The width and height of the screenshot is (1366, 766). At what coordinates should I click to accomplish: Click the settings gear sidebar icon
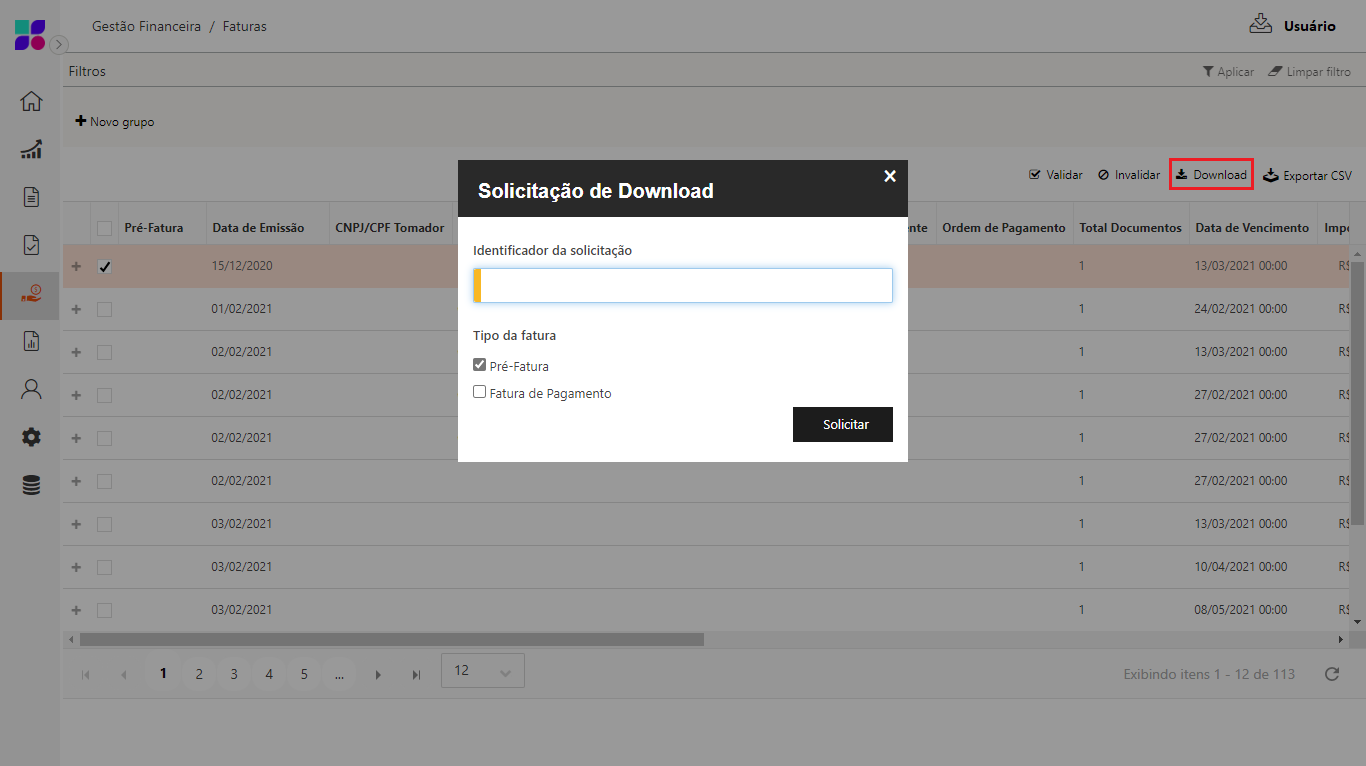point(31,437)
